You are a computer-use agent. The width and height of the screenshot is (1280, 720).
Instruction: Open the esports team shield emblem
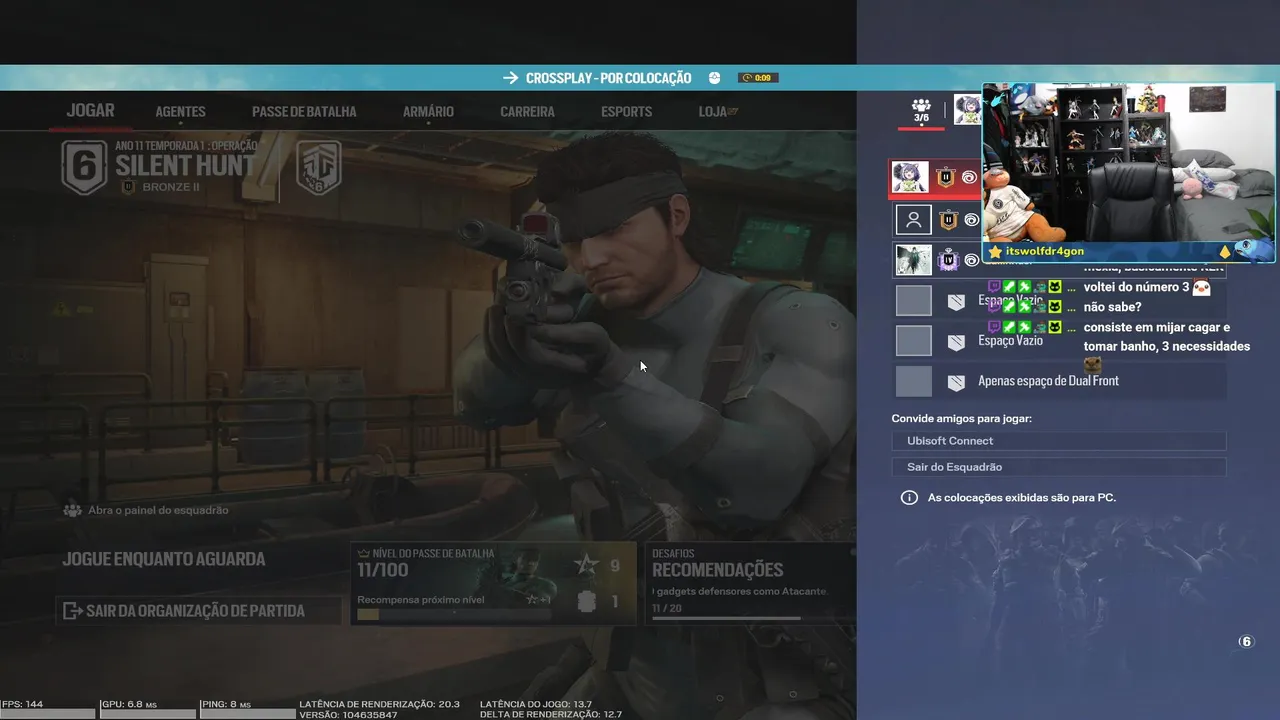tap(319, 167)
